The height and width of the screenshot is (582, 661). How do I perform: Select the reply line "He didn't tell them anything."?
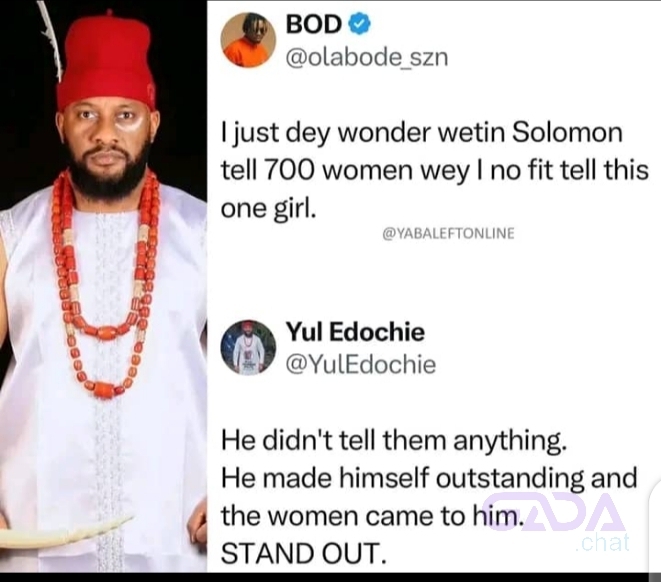point(394,441)
